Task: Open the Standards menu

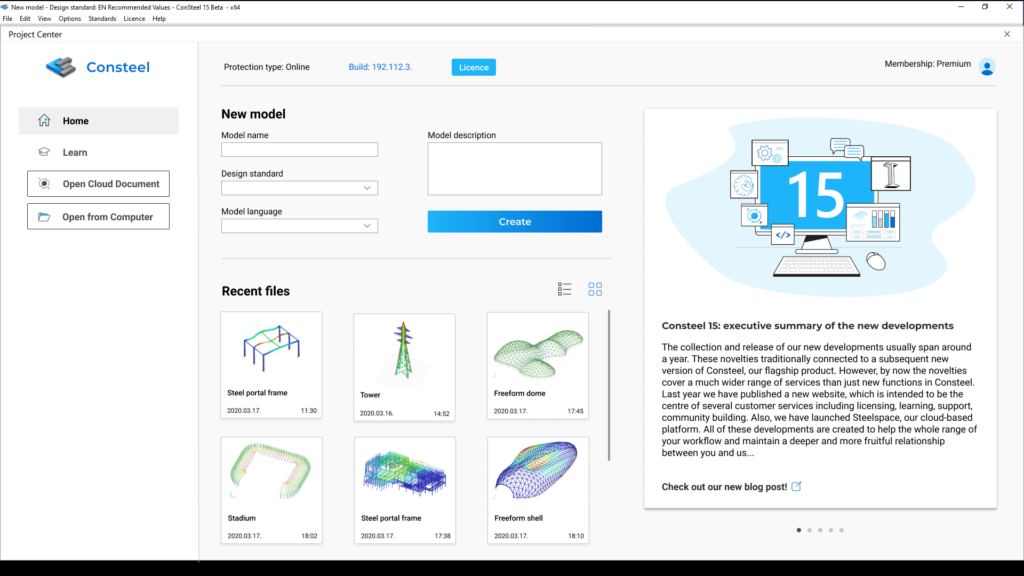Action: (x=102, y=19)
